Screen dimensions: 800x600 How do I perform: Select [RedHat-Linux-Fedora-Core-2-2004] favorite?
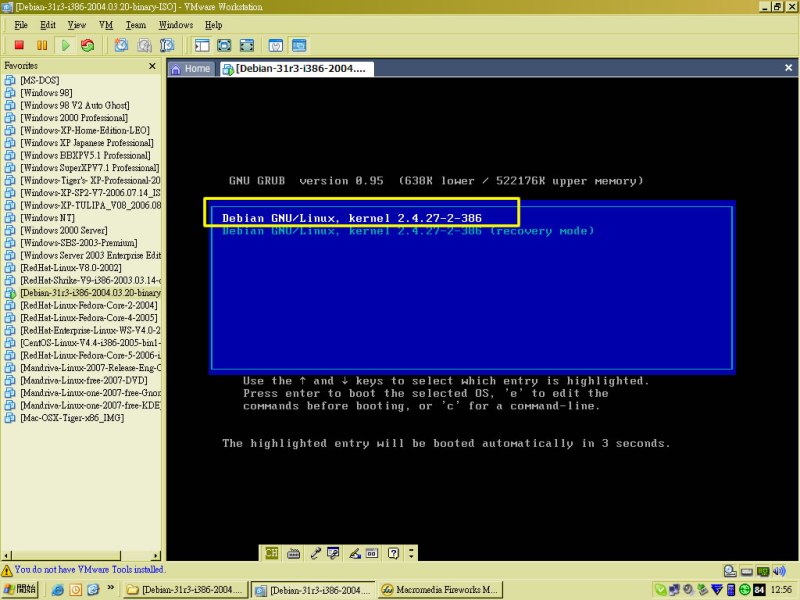(x=89, y=306)
